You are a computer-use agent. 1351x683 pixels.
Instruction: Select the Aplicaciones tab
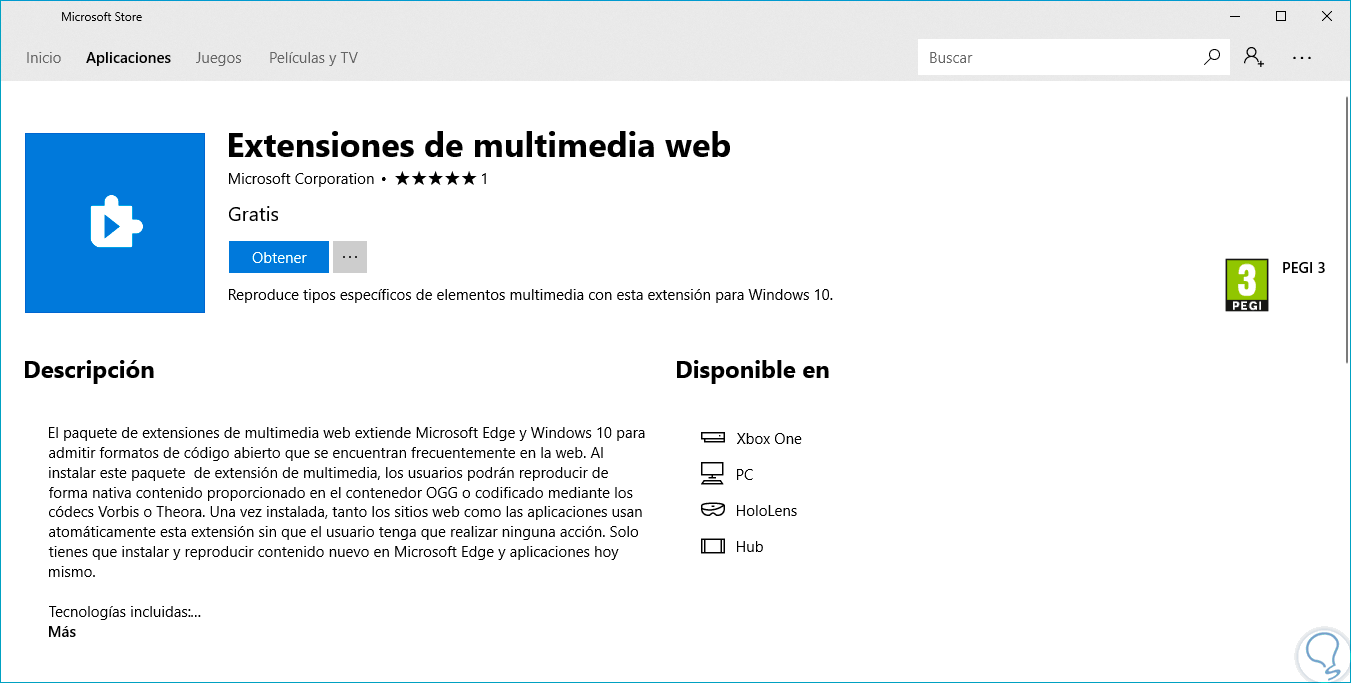pos(128,58)
